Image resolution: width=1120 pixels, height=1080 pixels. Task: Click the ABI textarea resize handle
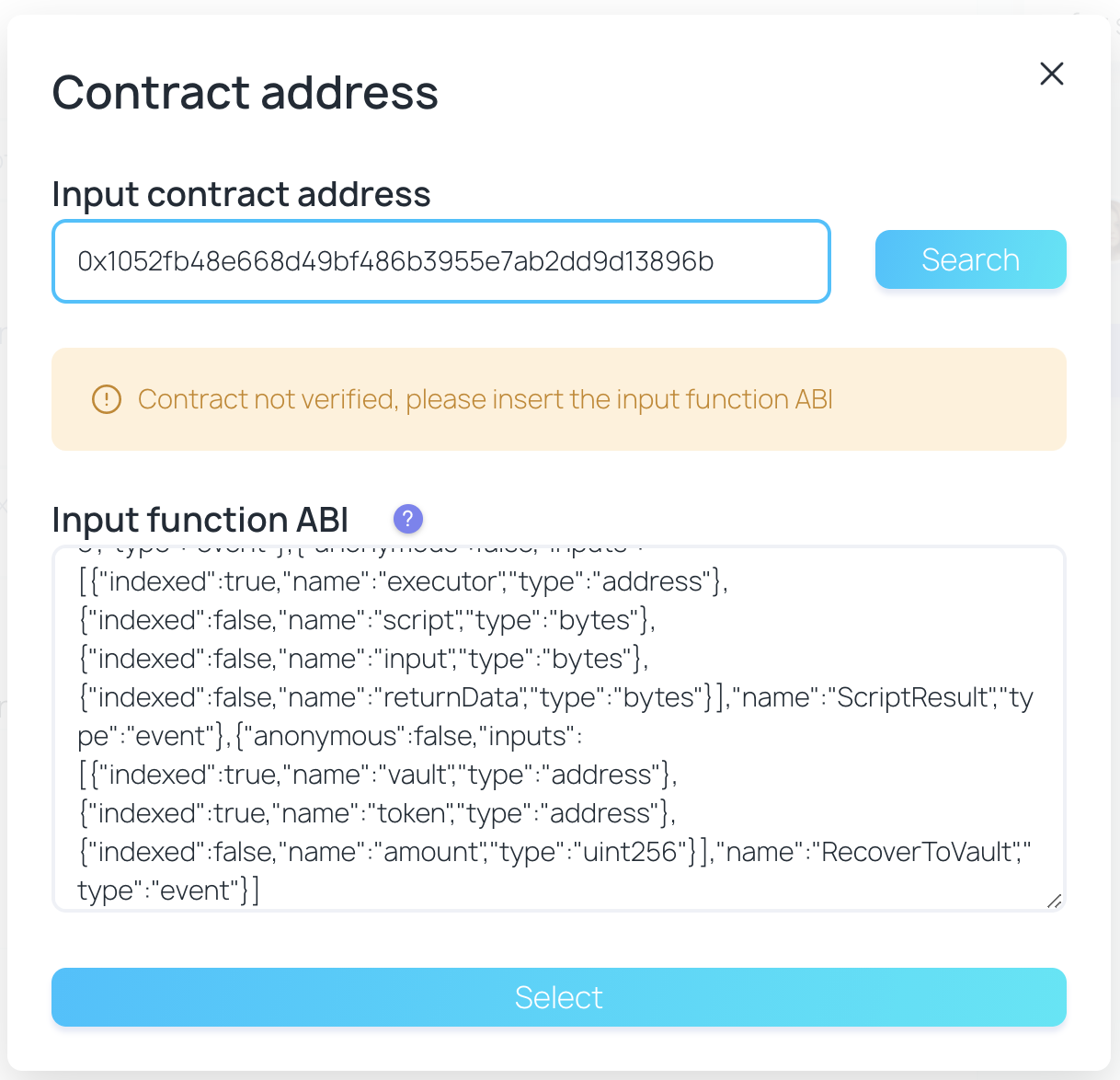click(1054, 901)
